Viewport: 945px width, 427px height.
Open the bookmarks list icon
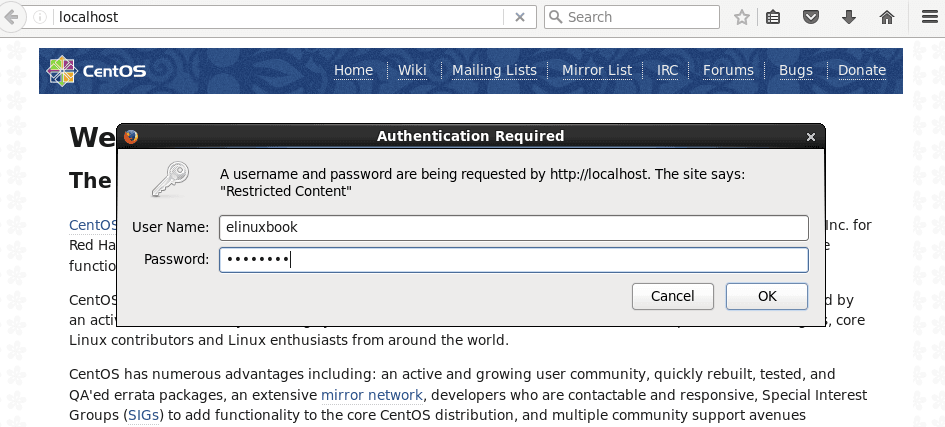(773, 17)
